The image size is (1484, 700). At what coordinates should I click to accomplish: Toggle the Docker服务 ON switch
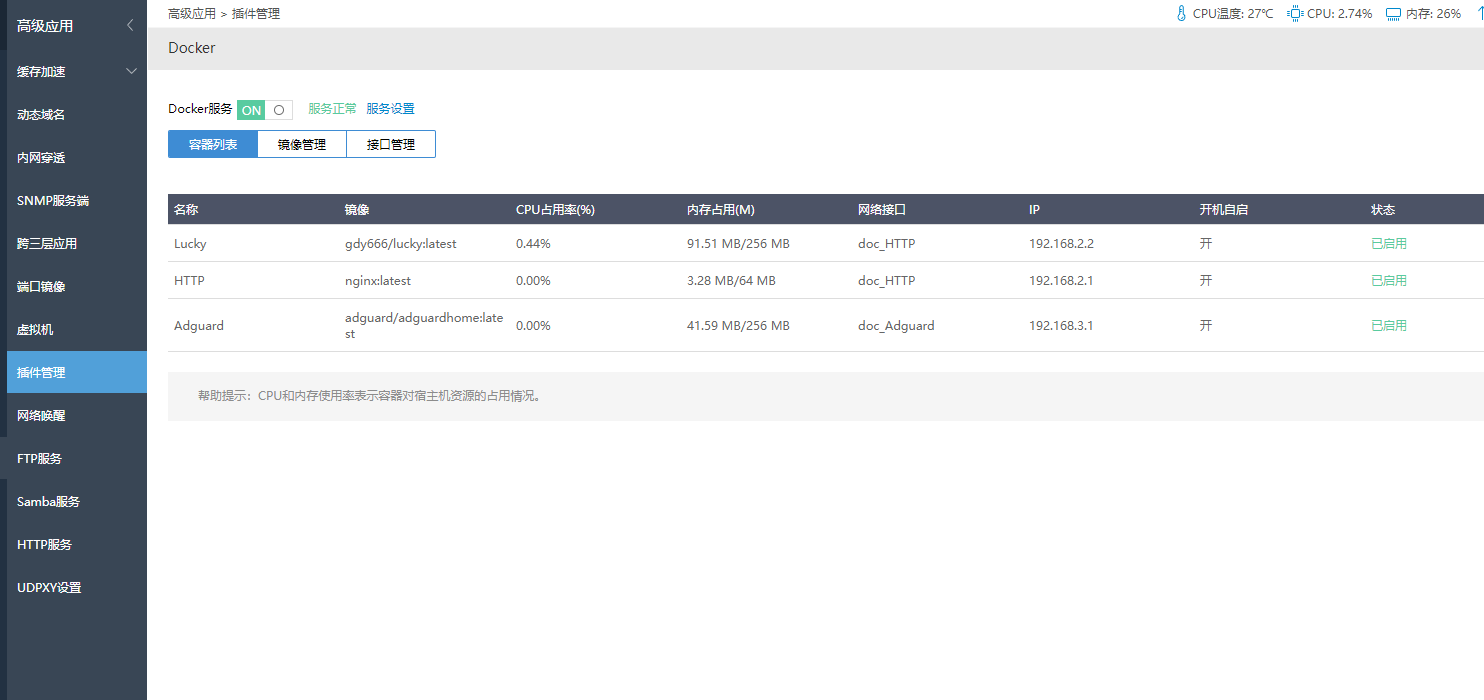tap(265, 110)
